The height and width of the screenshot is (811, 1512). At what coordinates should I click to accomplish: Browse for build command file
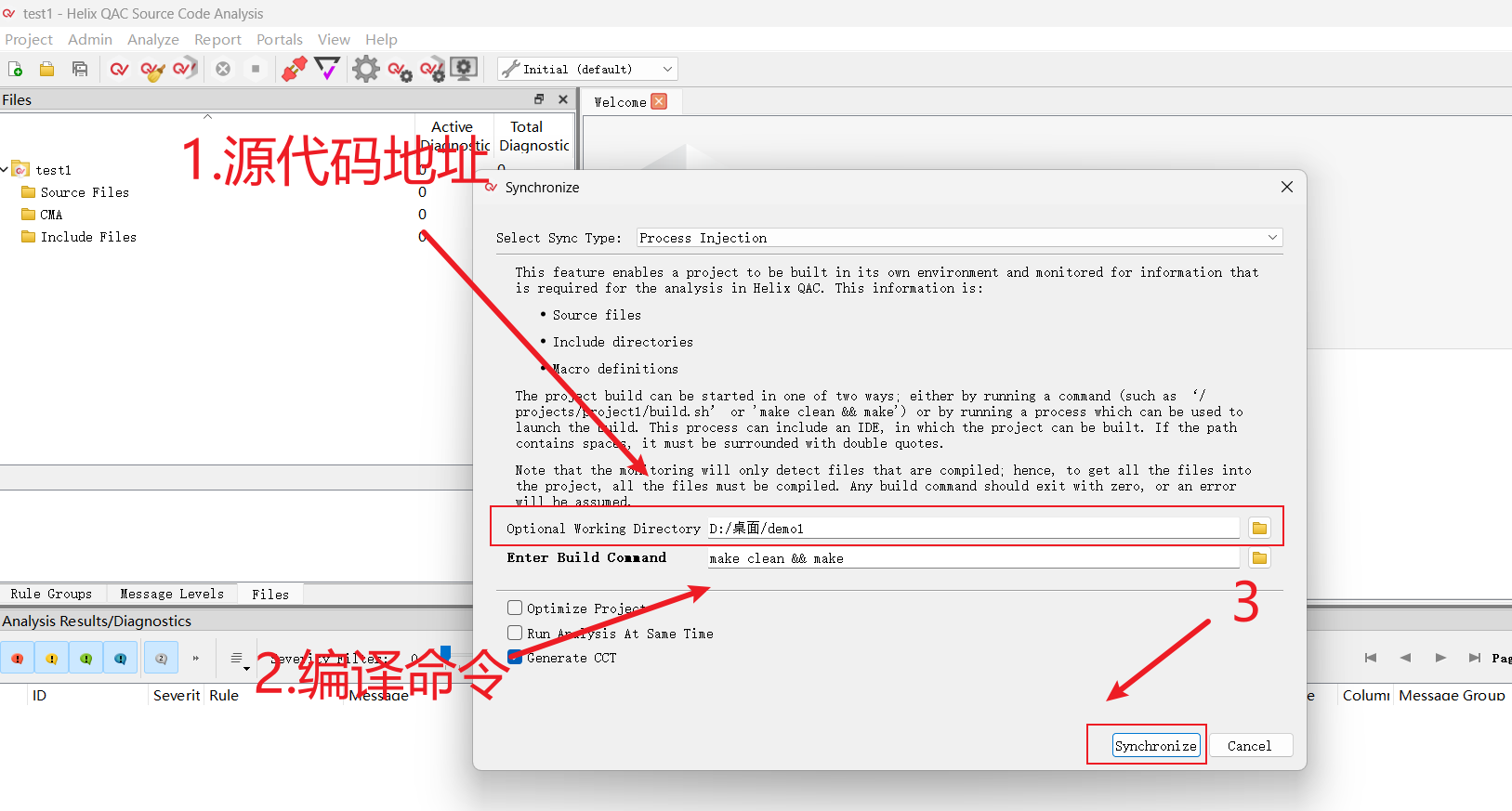(x=1259, y=557)
